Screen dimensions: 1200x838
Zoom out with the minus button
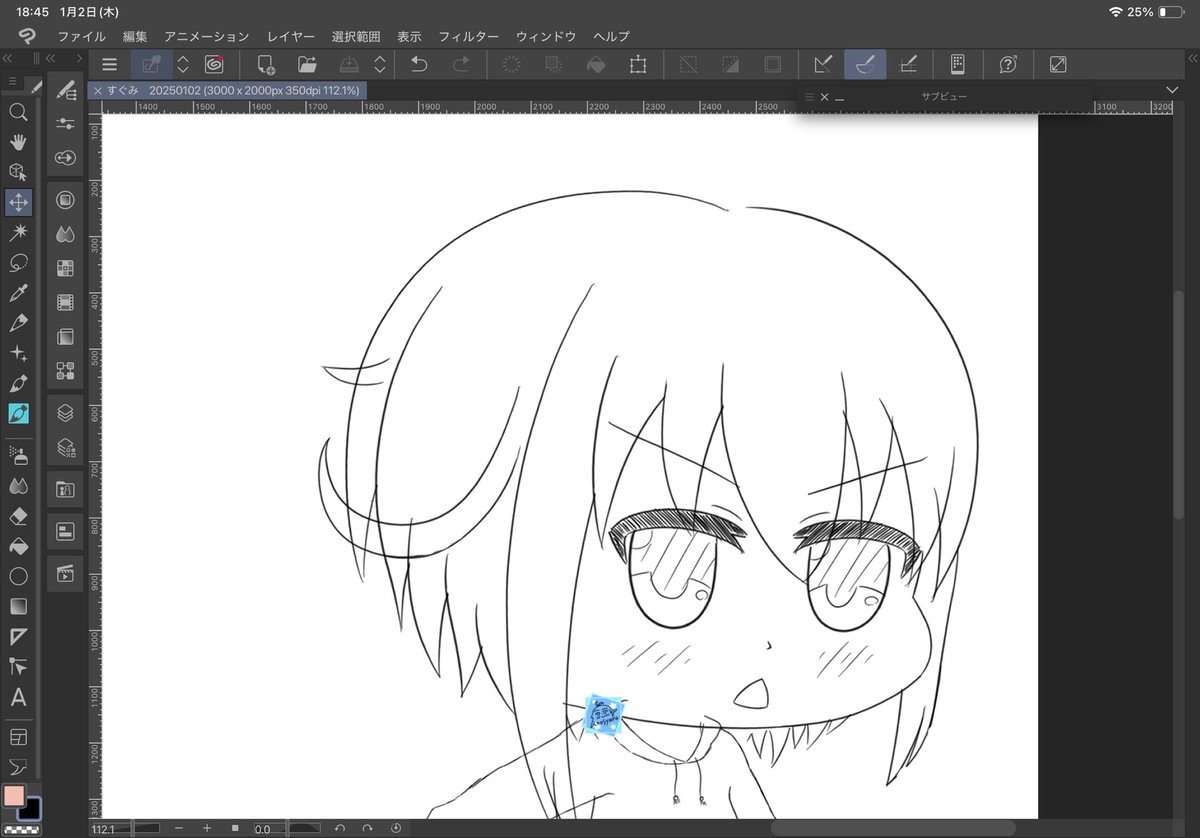(x=179, y=828)
